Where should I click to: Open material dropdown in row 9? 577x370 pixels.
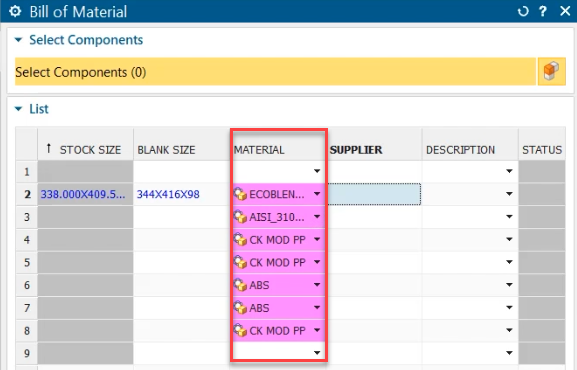click(x=317, y=353)
